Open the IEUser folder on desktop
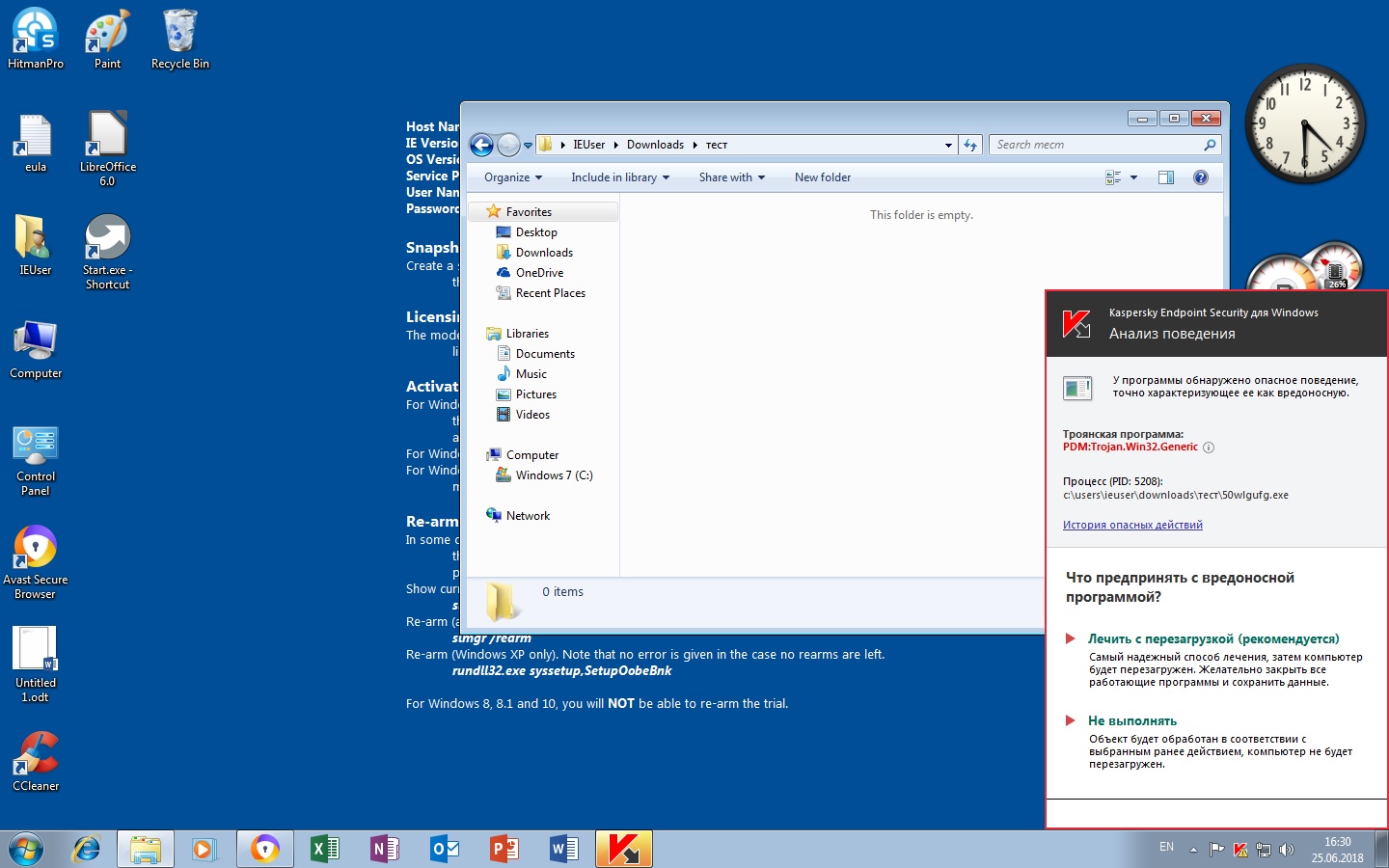 (x=36, y=246)
